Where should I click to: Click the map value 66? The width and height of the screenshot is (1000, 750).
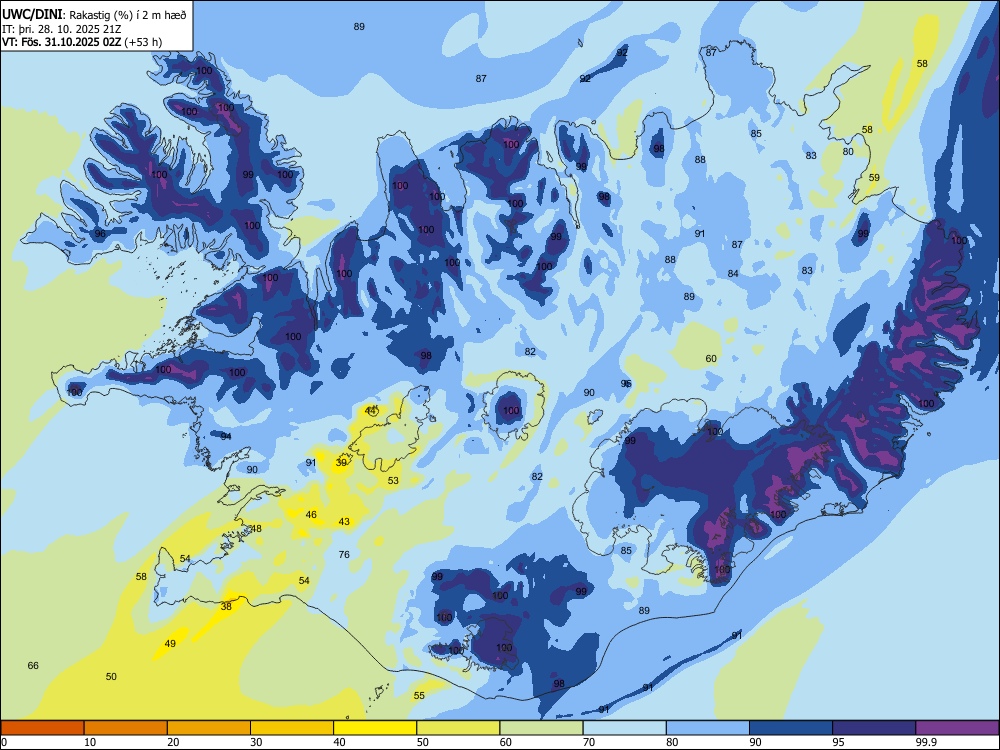[x=33, y=665]
